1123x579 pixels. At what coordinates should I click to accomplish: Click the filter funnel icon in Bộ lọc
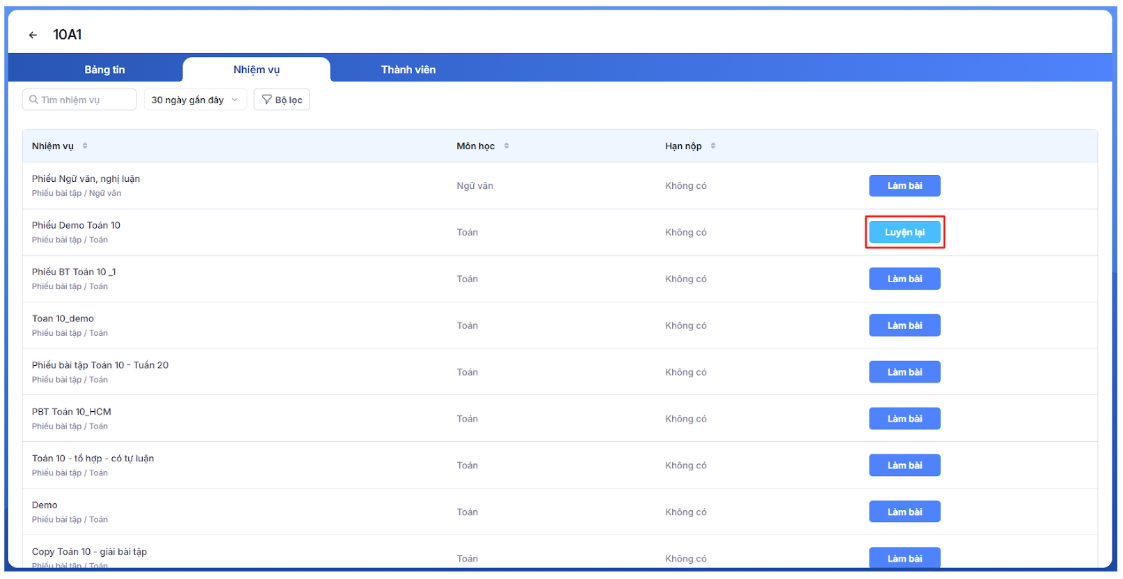(266, 100)
